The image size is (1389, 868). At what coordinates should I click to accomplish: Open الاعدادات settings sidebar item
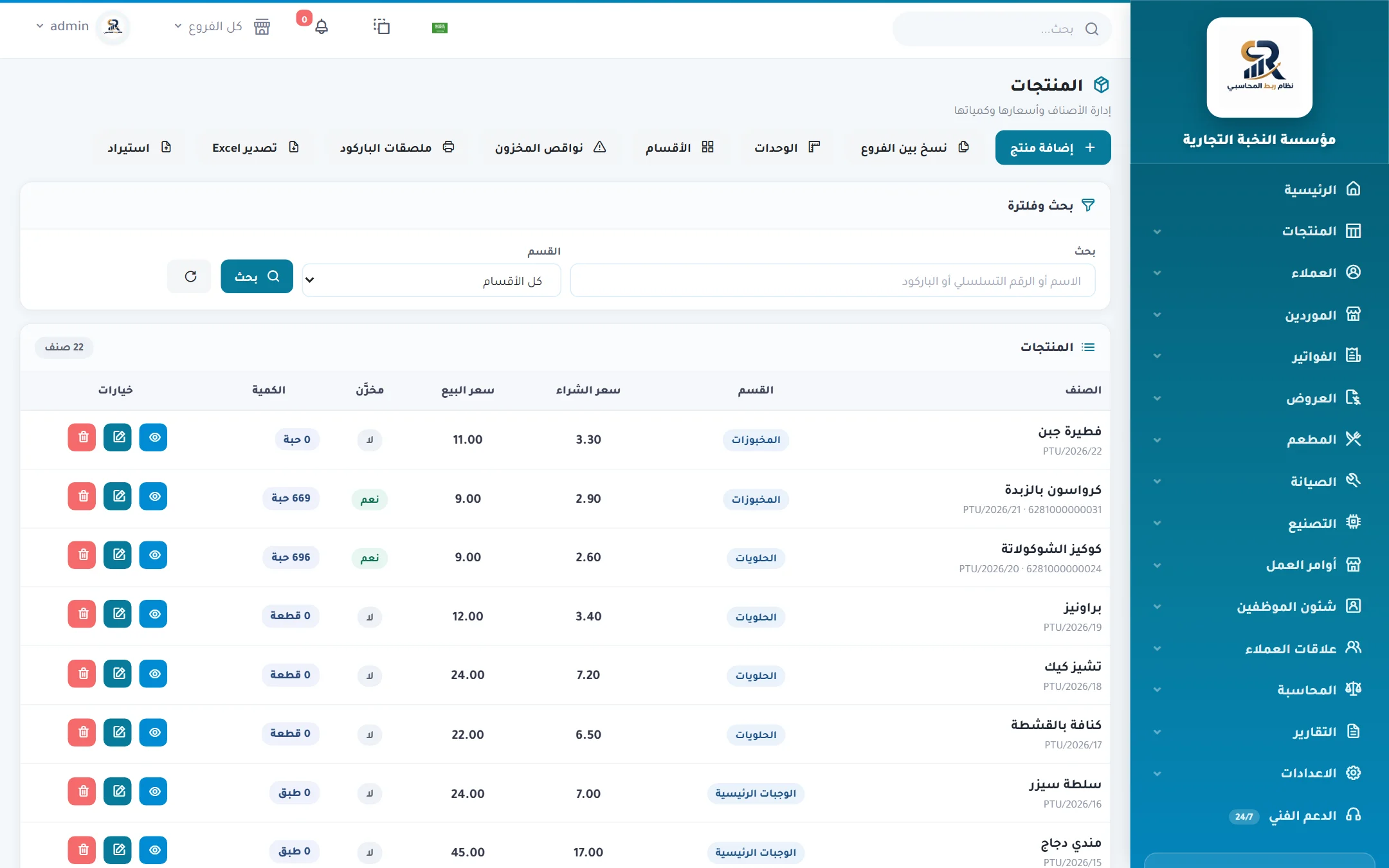click(1259, 773)
